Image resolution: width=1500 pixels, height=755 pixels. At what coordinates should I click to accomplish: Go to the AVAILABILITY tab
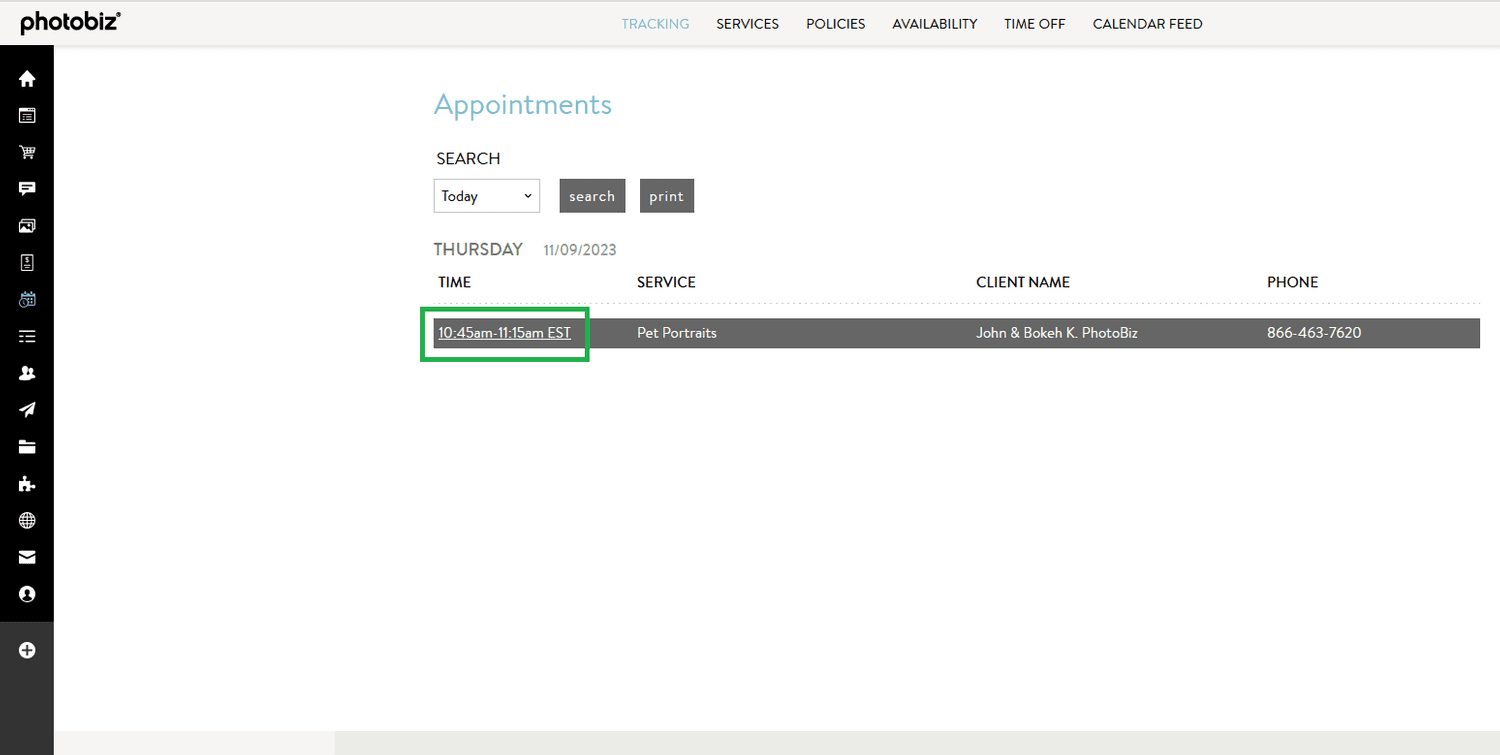click(934, 23)
